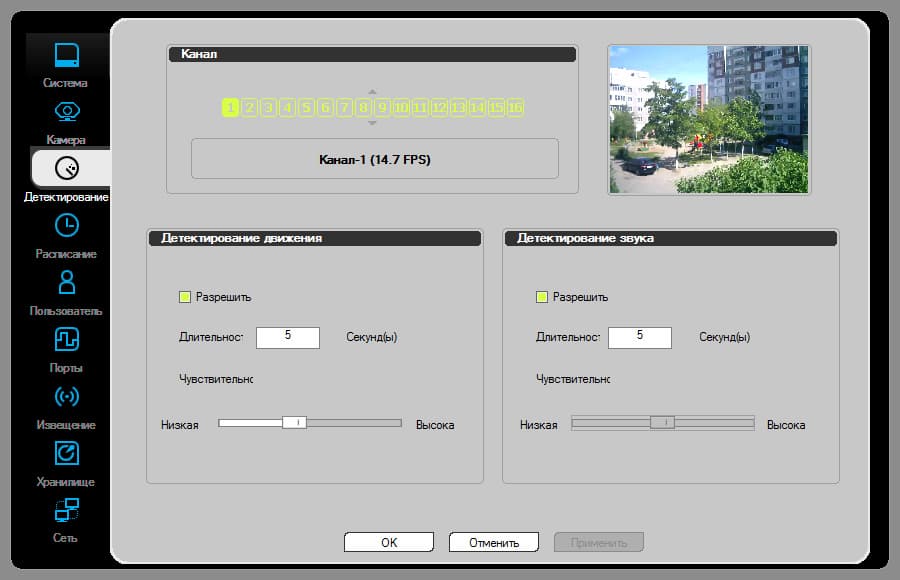
Task: Open the Пользователь person icon
Action: coord(67,282)
